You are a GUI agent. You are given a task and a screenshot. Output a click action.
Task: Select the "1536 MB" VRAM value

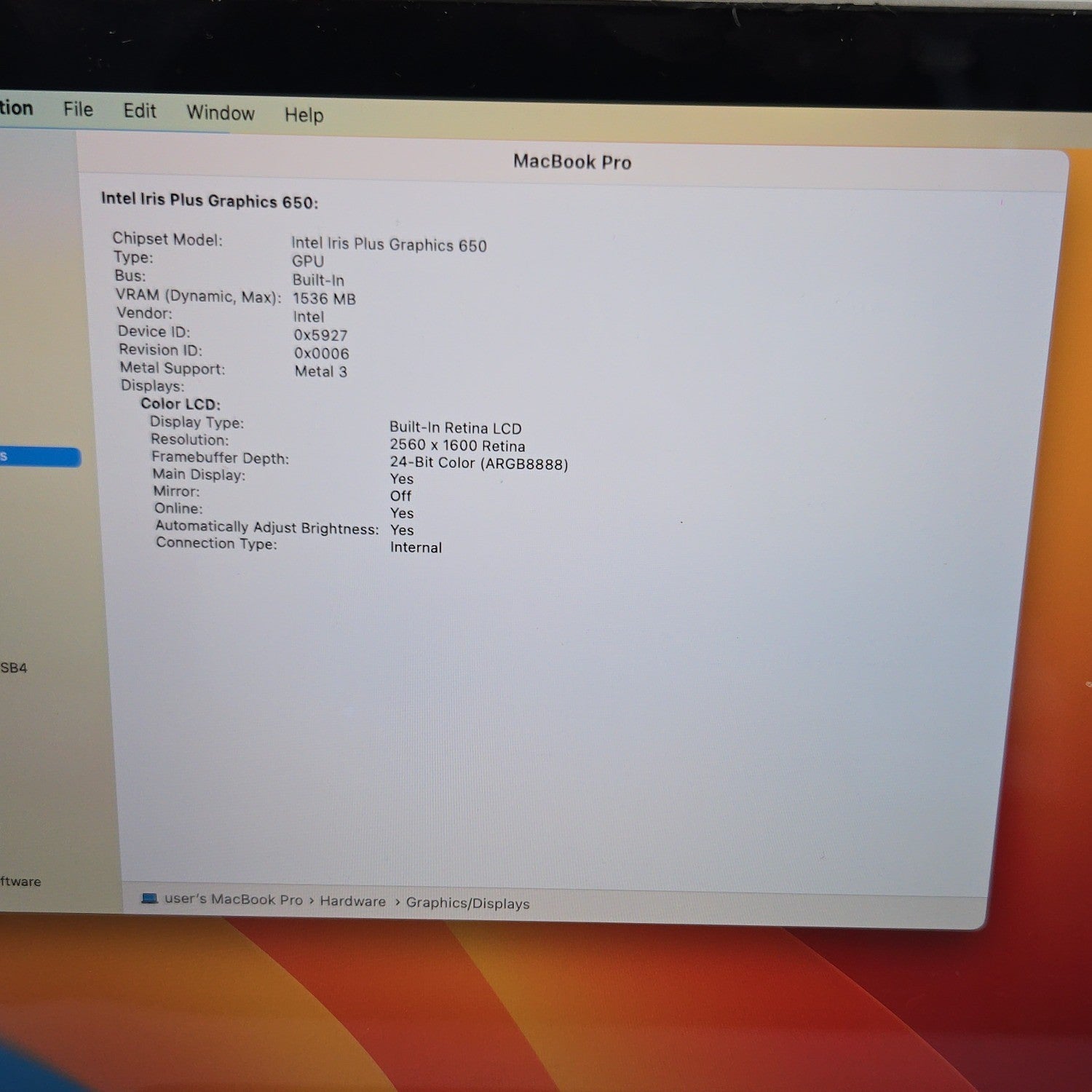click(x=324, y=298)
